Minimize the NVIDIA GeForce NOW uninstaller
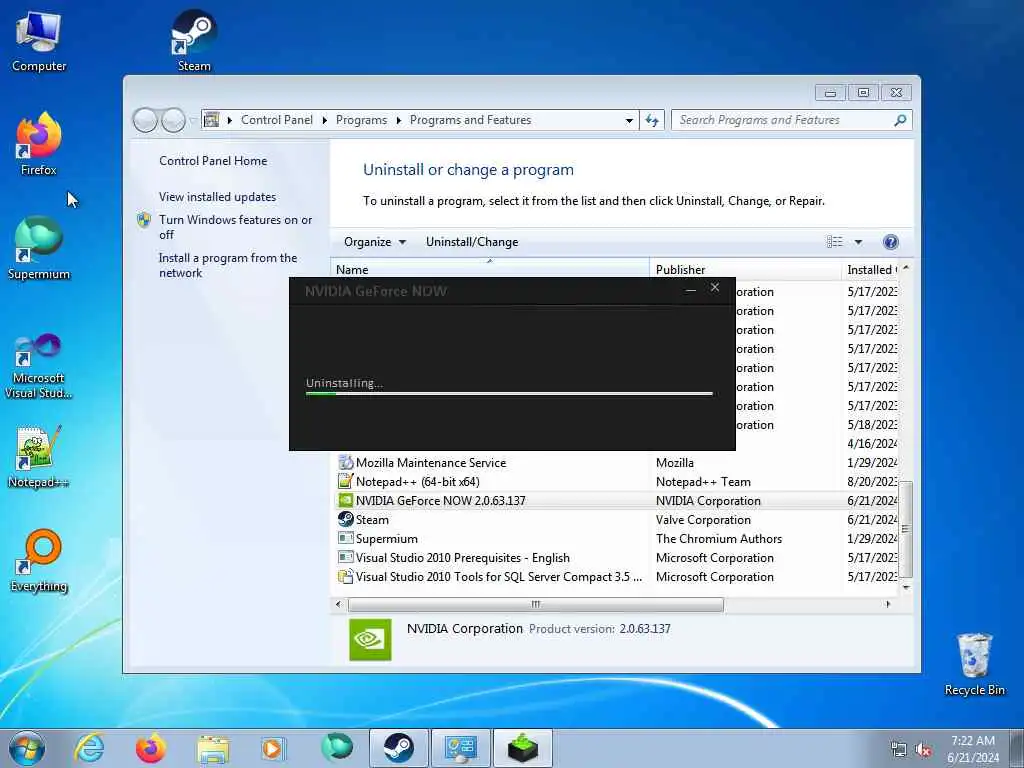 690,289
